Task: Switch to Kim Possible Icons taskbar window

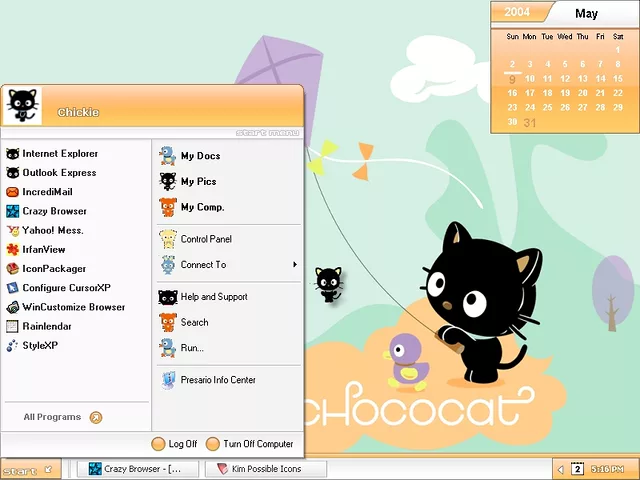Action: [x=266, y=469]
